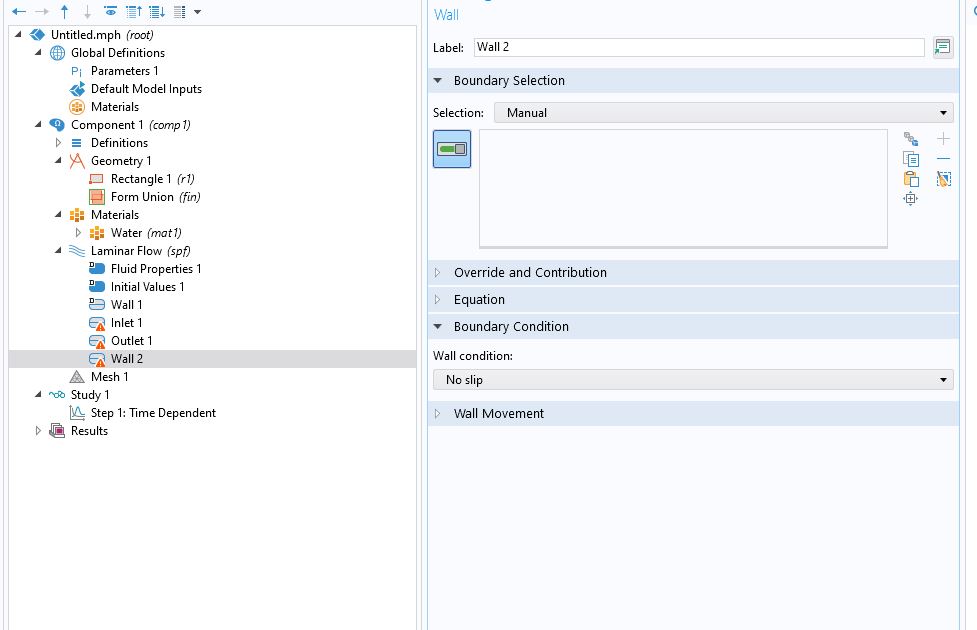The width and height of the screenshot is (977, 630).
Task: Click the back navigation arrow in the toolbar
Action: click(19, 12)
